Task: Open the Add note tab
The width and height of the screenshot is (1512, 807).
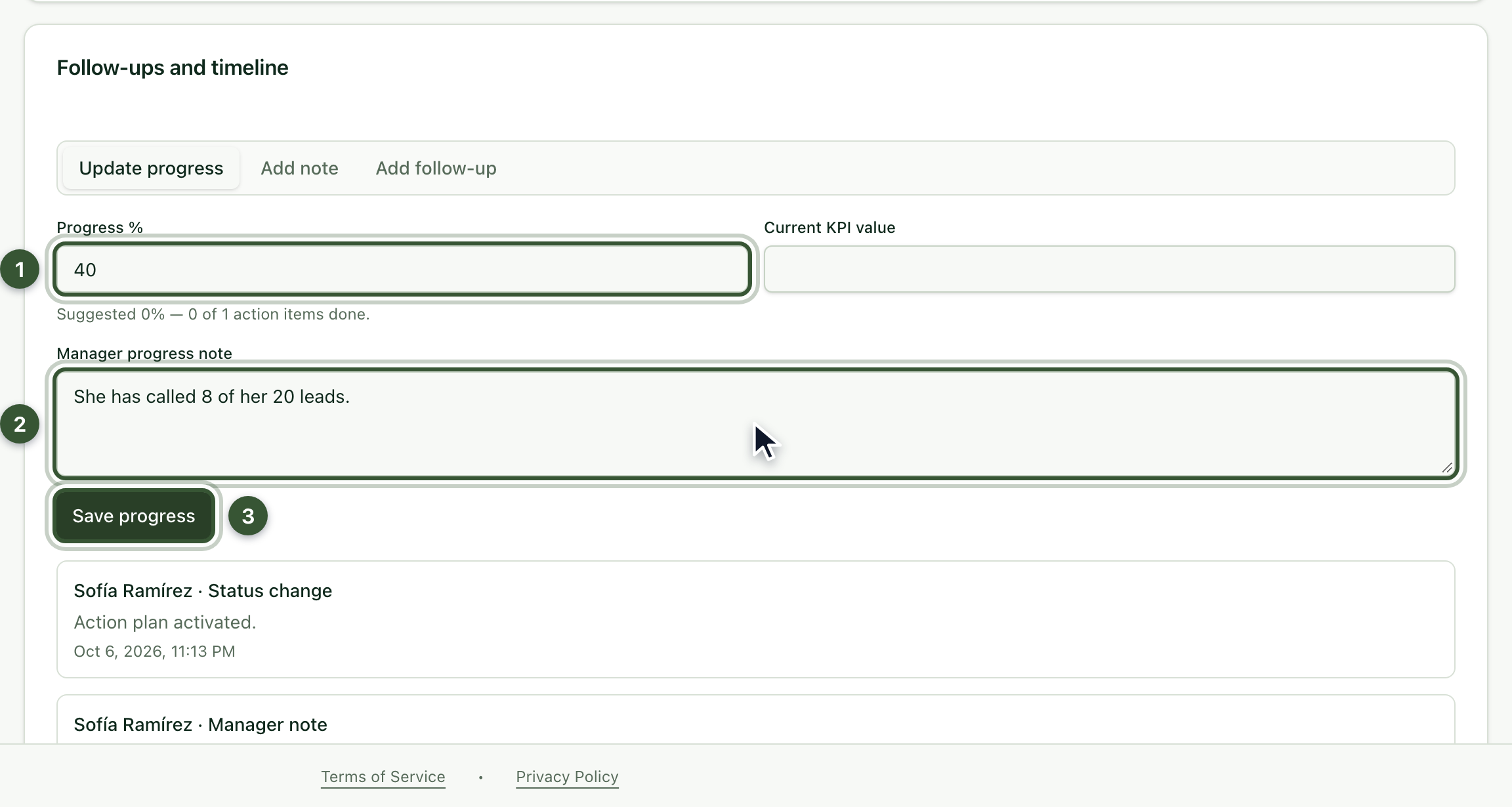Action: click(299, 168)
